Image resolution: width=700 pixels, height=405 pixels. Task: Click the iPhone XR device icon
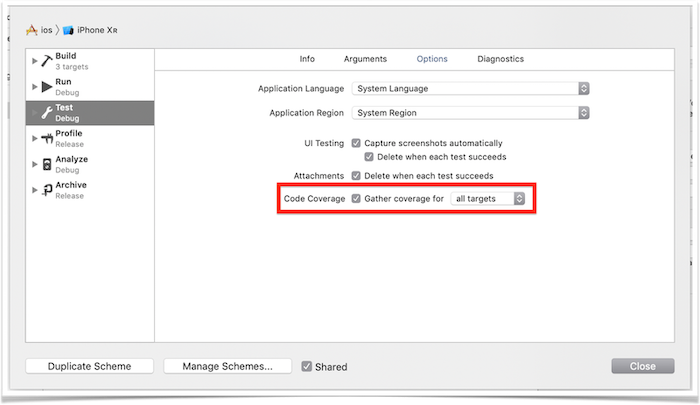coord(68,30)
